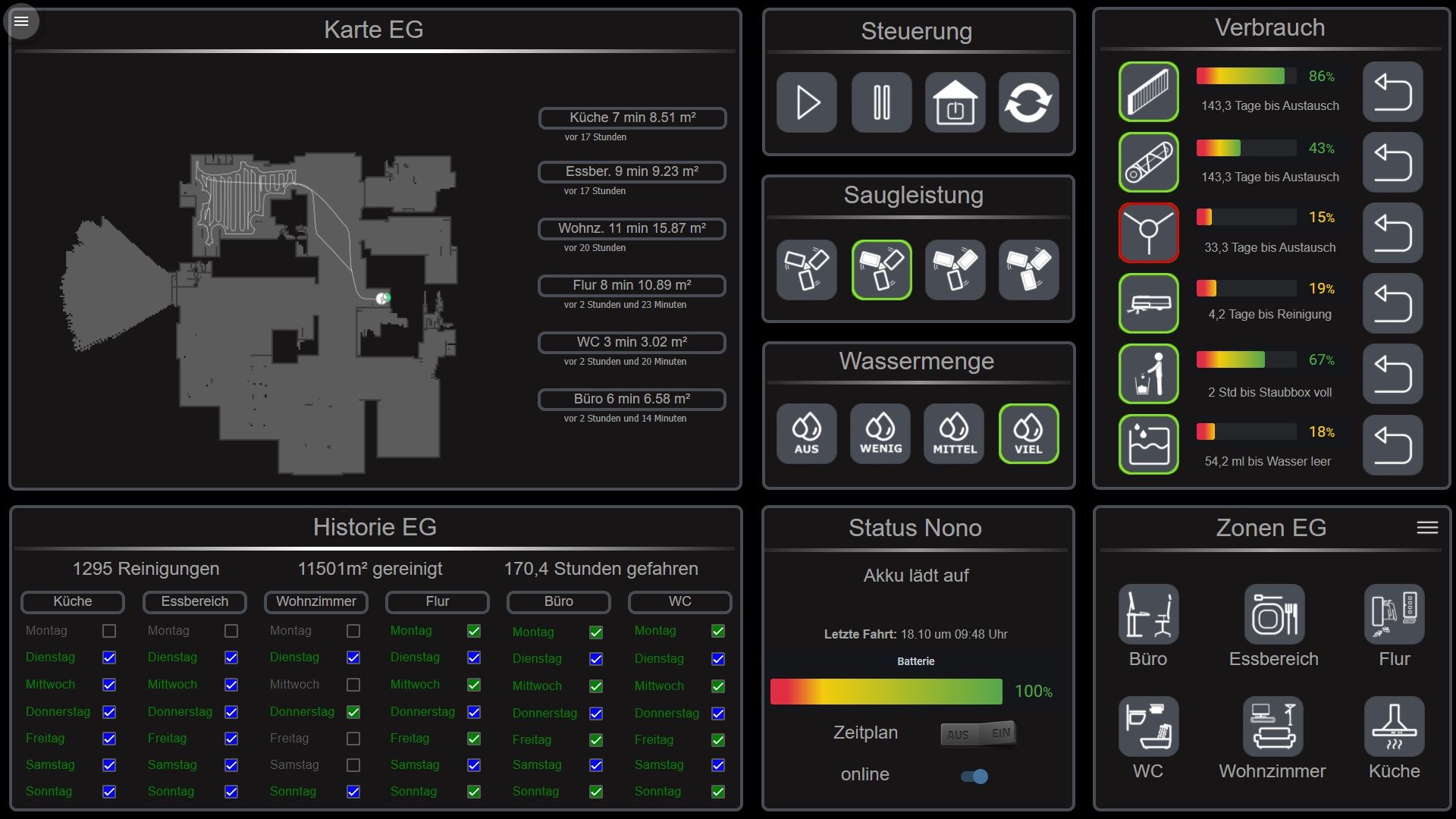Set water amount to MITTEL
Image resolution: width=1456 pixels, height=819 pixels.
click(954, 434)
